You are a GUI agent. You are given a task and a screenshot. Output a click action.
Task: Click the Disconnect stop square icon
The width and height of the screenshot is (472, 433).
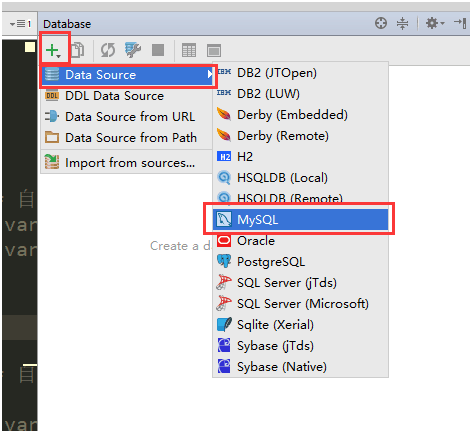tap(158, 50)
